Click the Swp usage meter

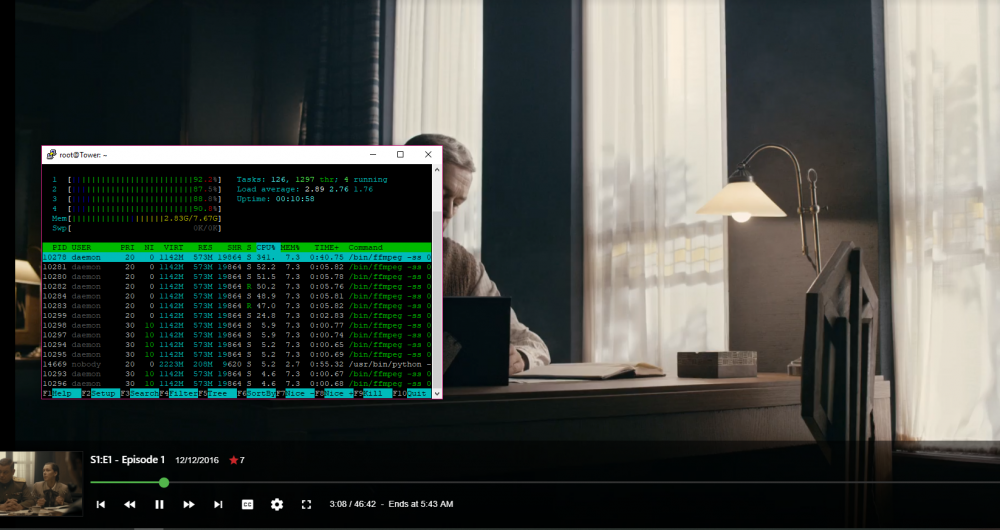click(136, 228)
